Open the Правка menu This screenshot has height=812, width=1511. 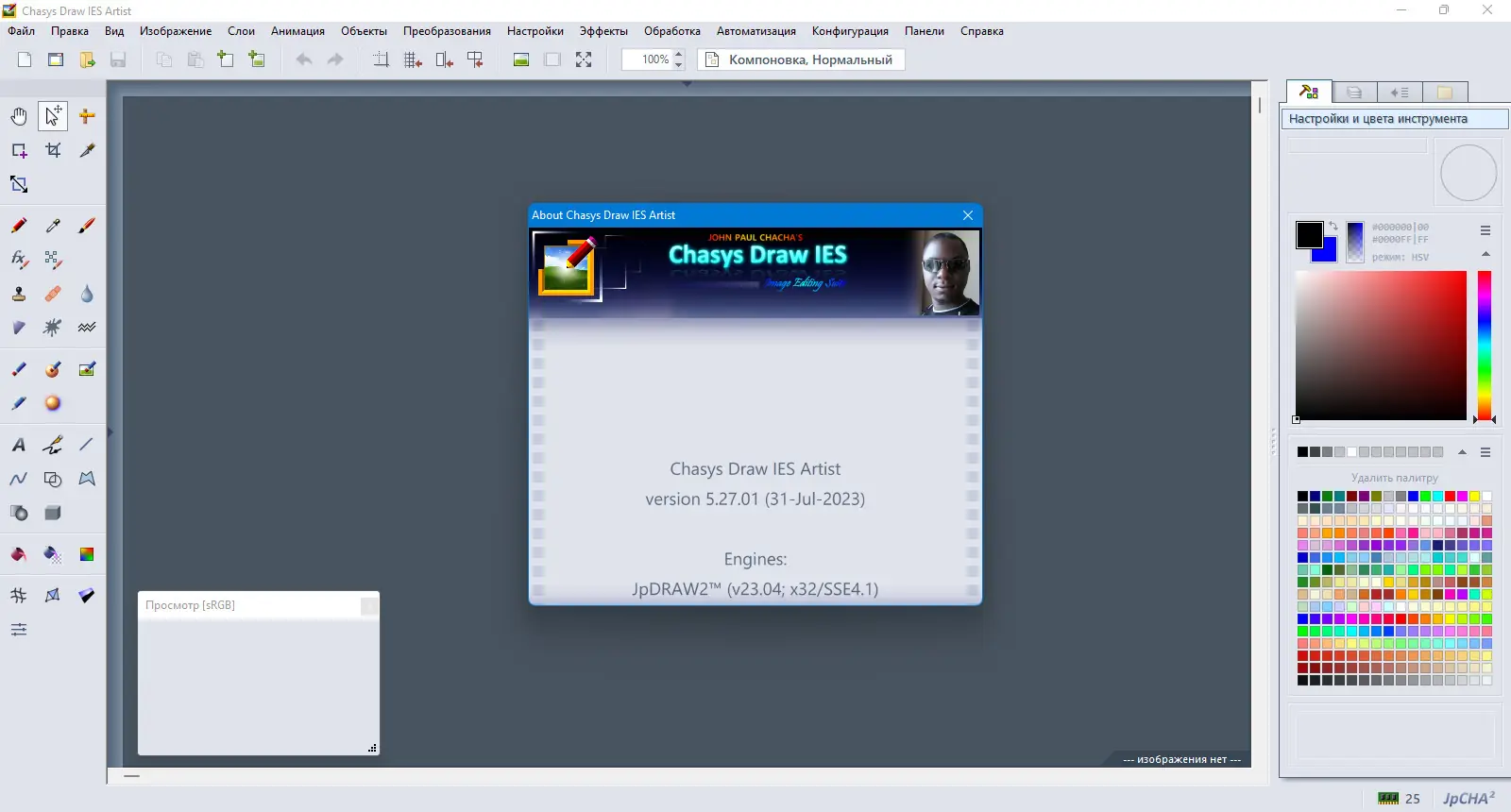[70, 31]
